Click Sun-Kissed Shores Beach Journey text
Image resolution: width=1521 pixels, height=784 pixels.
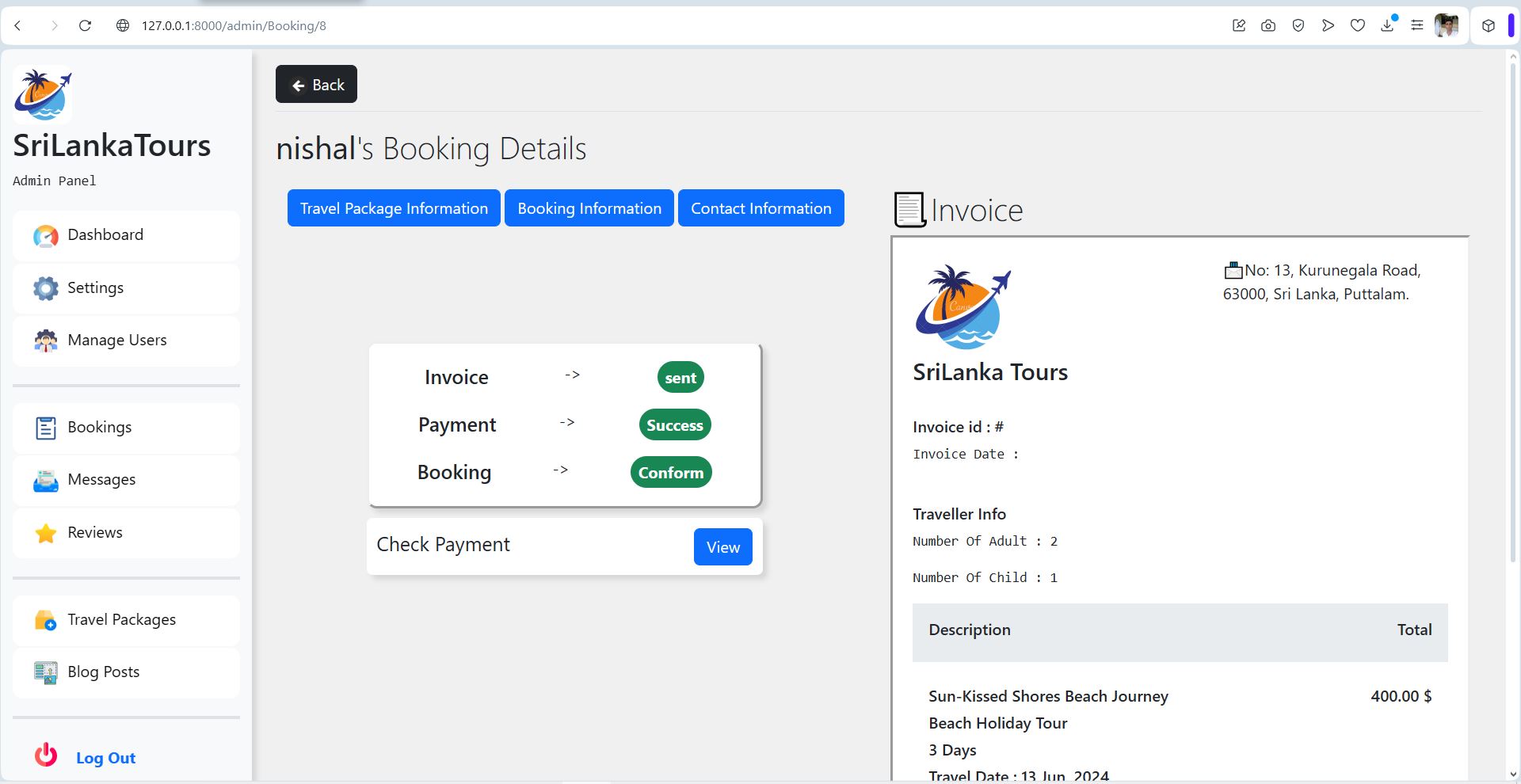1048,696
